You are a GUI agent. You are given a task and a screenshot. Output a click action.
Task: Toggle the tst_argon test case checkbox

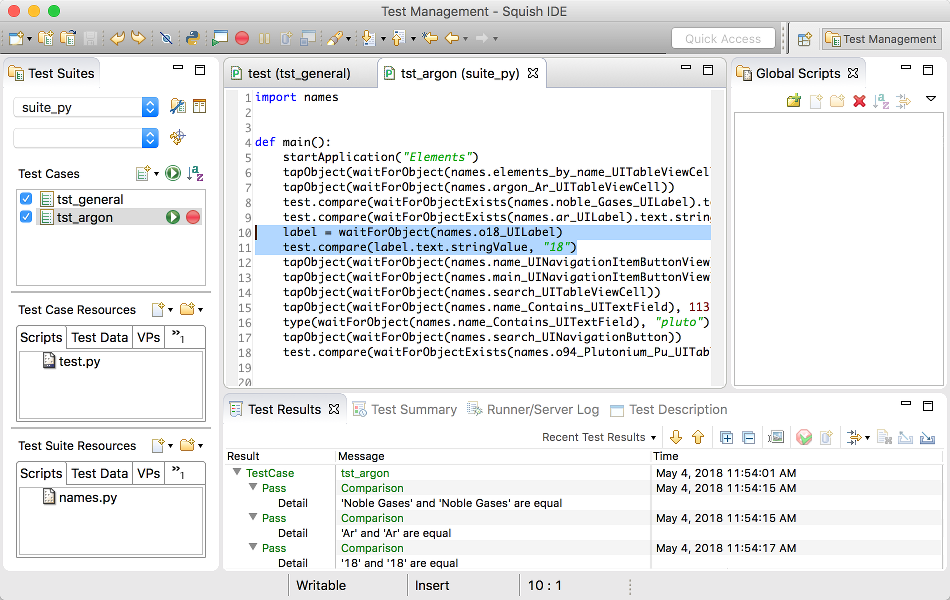(x=26, y=217)
